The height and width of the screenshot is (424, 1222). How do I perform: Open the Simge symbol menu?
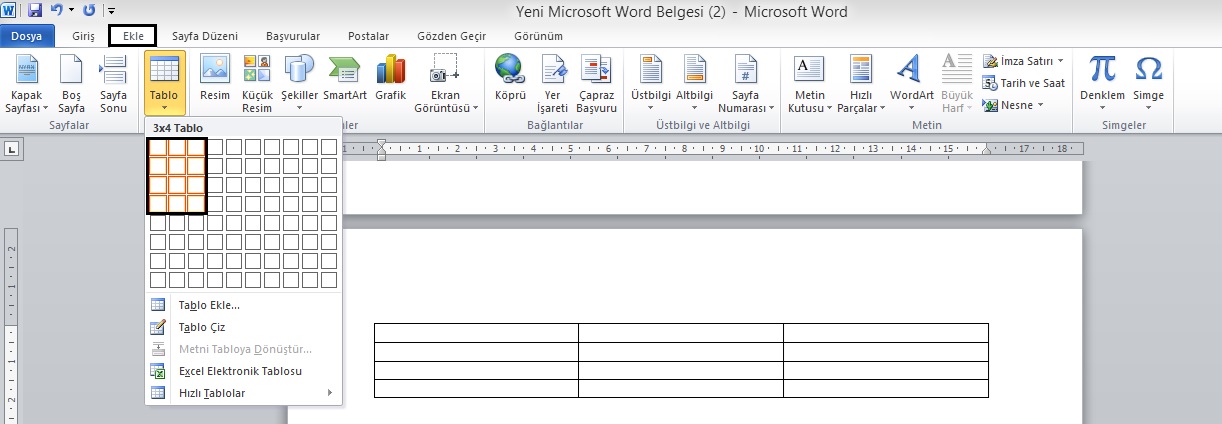(1148, 84)
